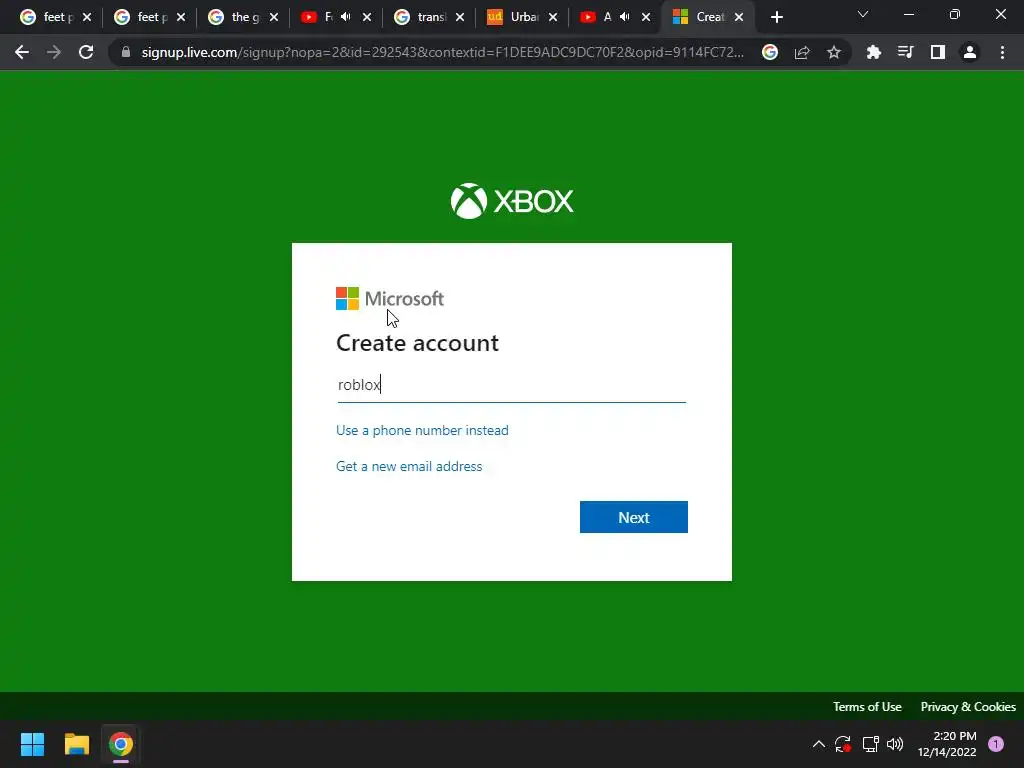The width and height of the screenshot is (1024, 768).
Task: Click 'Get a new email address' link
Action: point(409,466)
